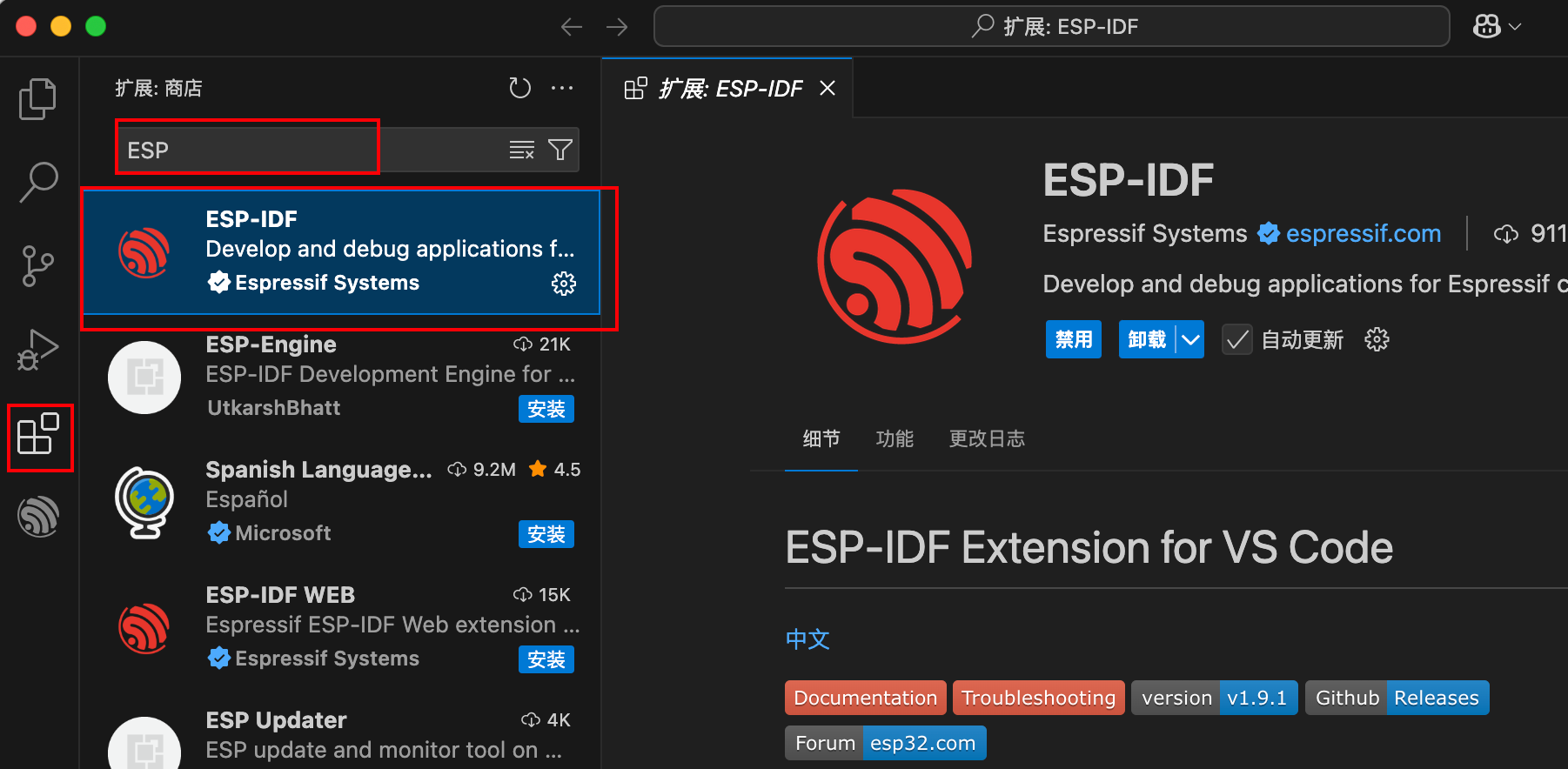
Task: Open the ESP-IDF Explorer activity bar icon
Action: click(x=38, y=517)
